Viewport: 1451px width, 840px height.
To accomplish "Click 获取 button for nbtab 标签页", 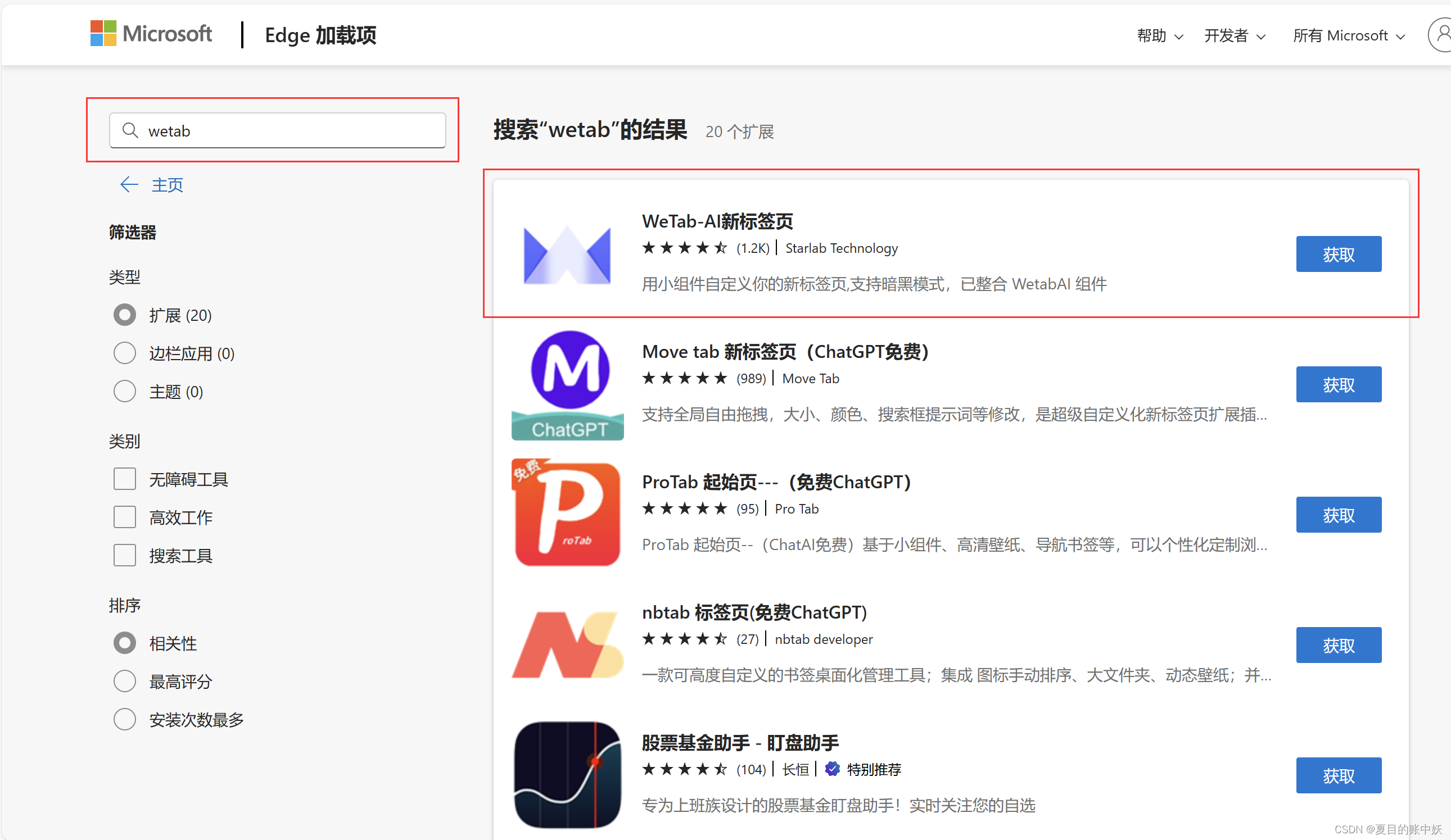I will [1338, 645].
